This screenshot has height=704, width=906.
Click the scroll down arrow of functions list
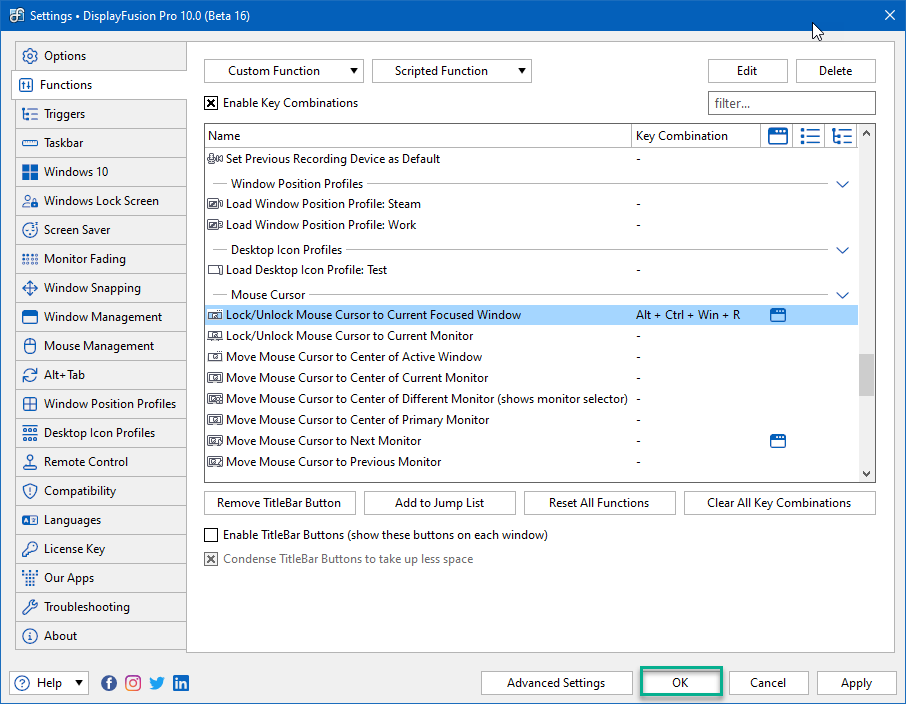point(866,473)
